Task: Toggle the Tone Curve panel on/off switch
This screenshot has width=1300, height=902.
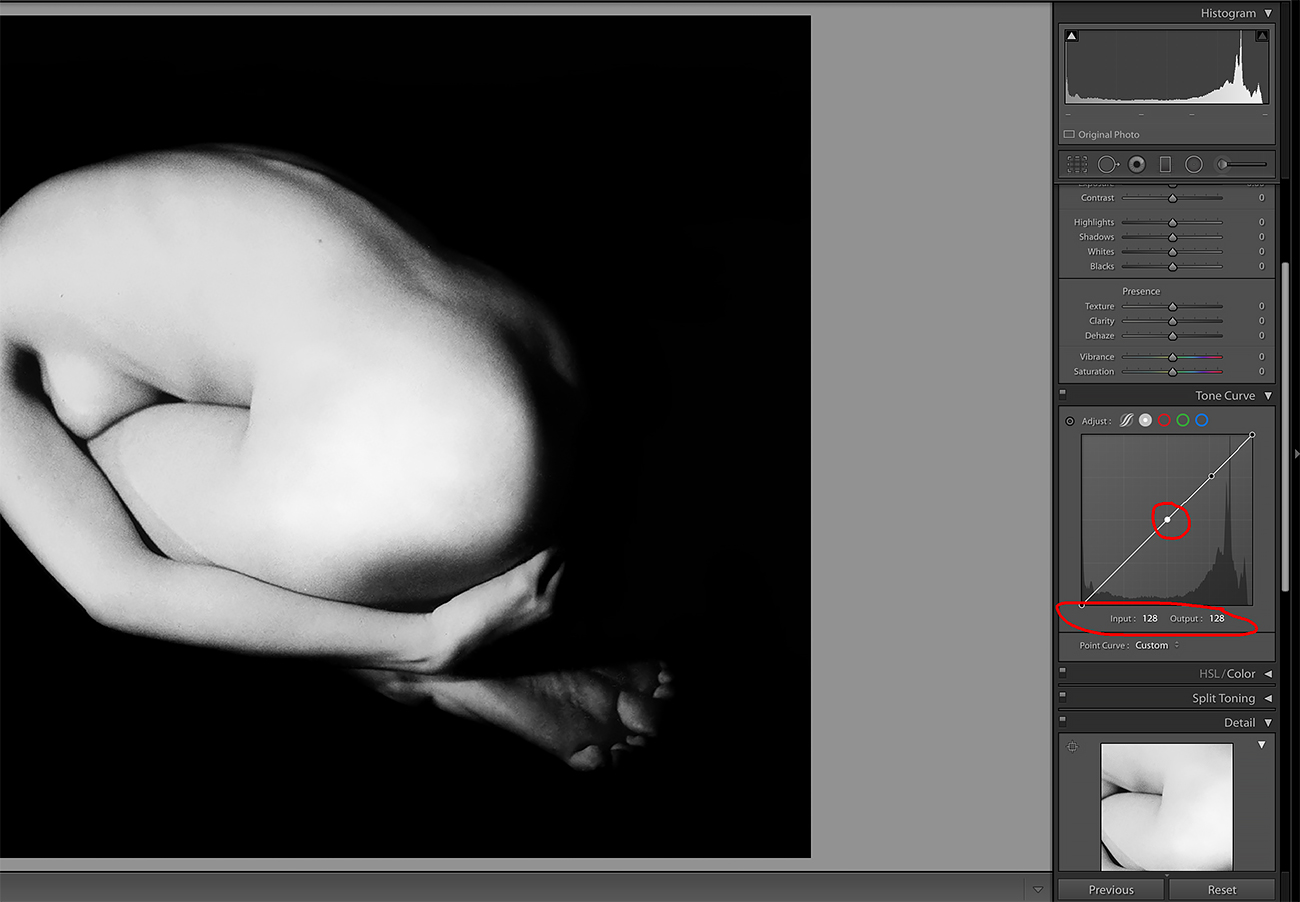Action: pyautogui.click(x=1062, y=394)
